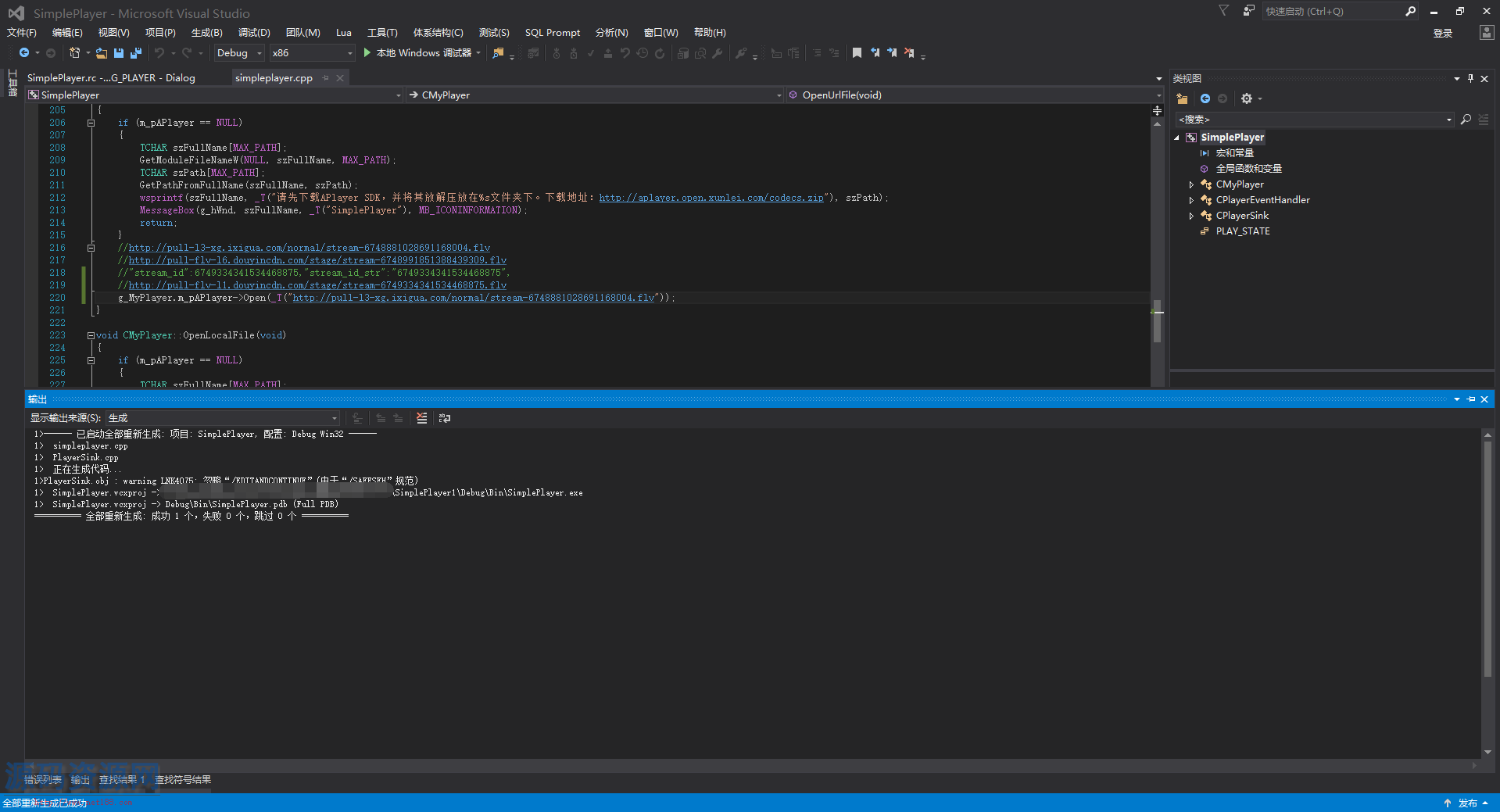The height and width of the screenshot is (812, 1500).
Task: Click the Open File folder icon
Action: [102, 53]
